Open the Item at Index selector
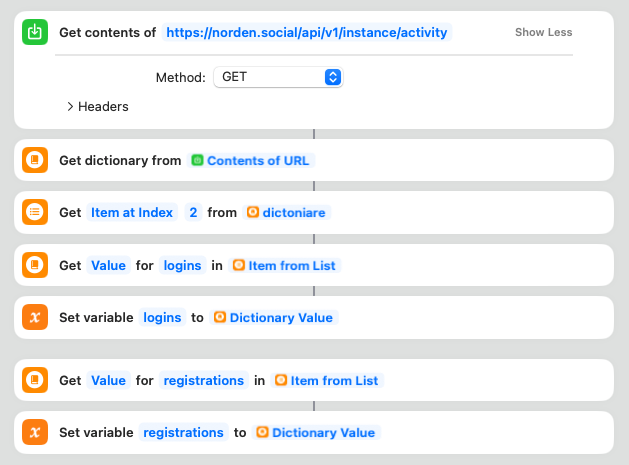This screenshot has width=629, height=465. (131, 212)
